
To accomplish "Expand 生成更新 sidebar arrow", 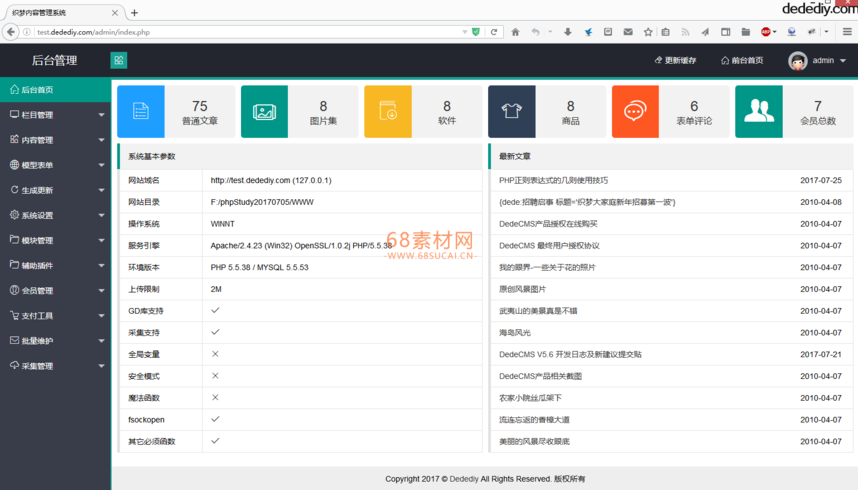I will [x=101, y=191].
